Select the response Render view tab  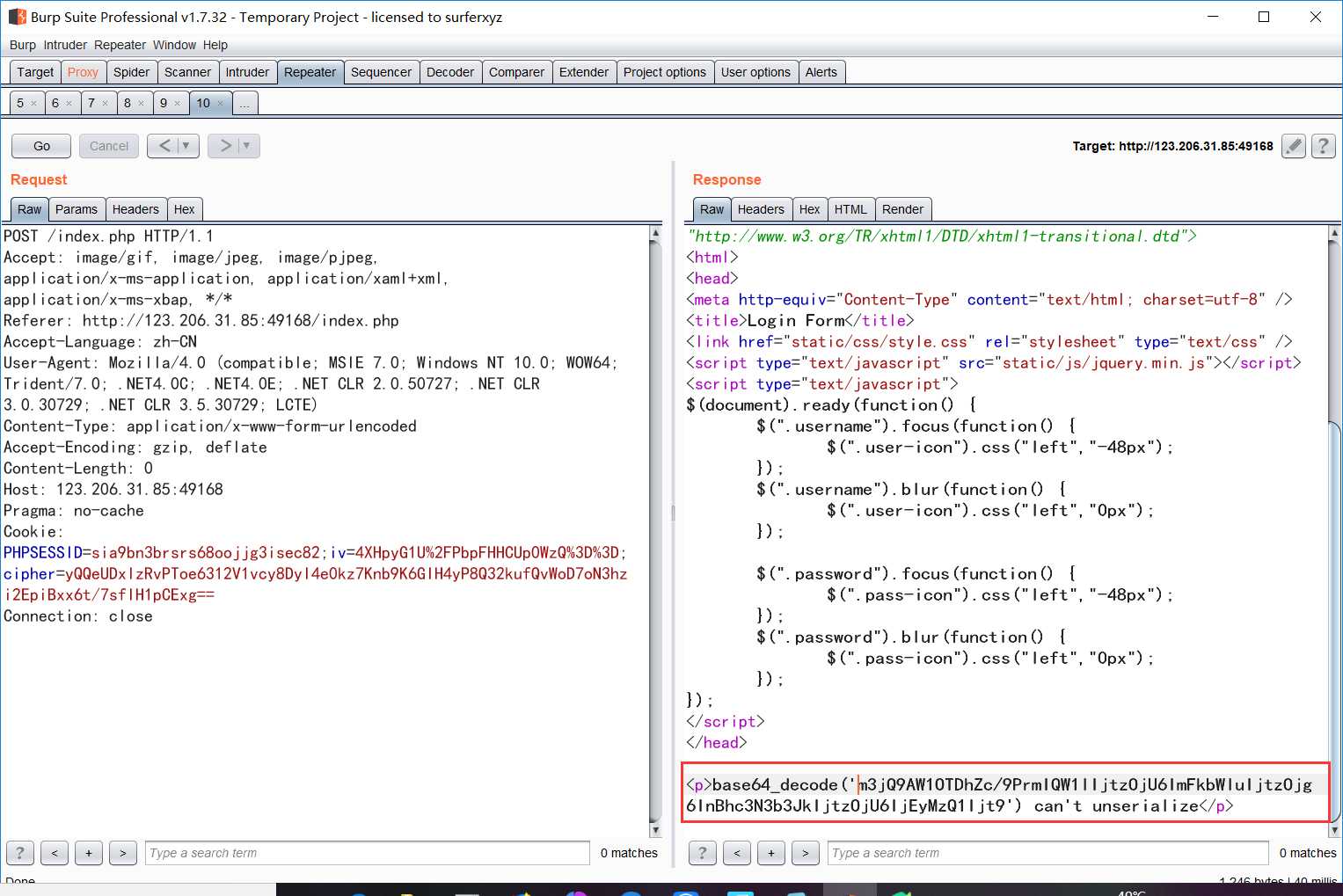click(x=903, y=209)
